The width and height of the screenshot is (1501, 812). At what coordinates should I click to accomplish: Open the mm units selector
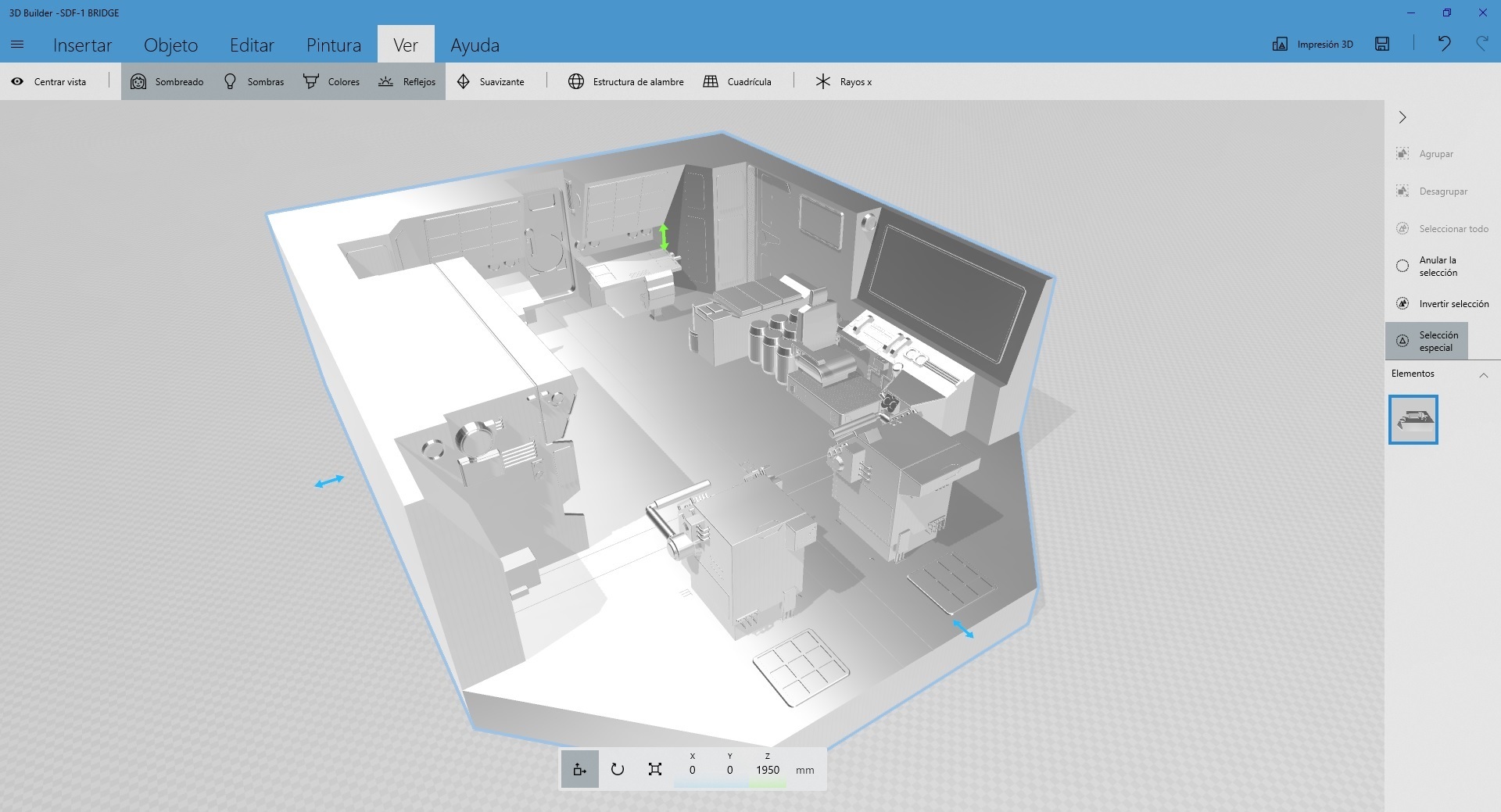click(805, 771)
